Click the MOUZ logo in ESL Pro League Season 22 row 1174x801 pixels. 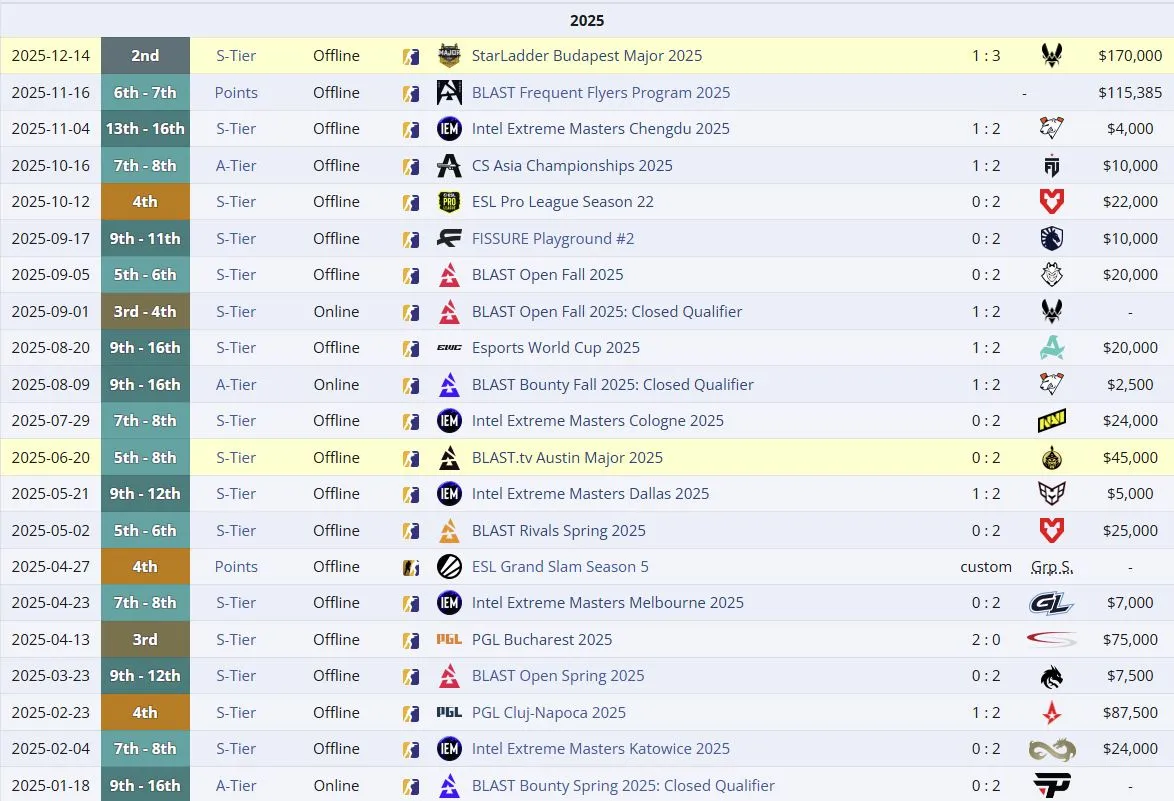(1051, 201)
